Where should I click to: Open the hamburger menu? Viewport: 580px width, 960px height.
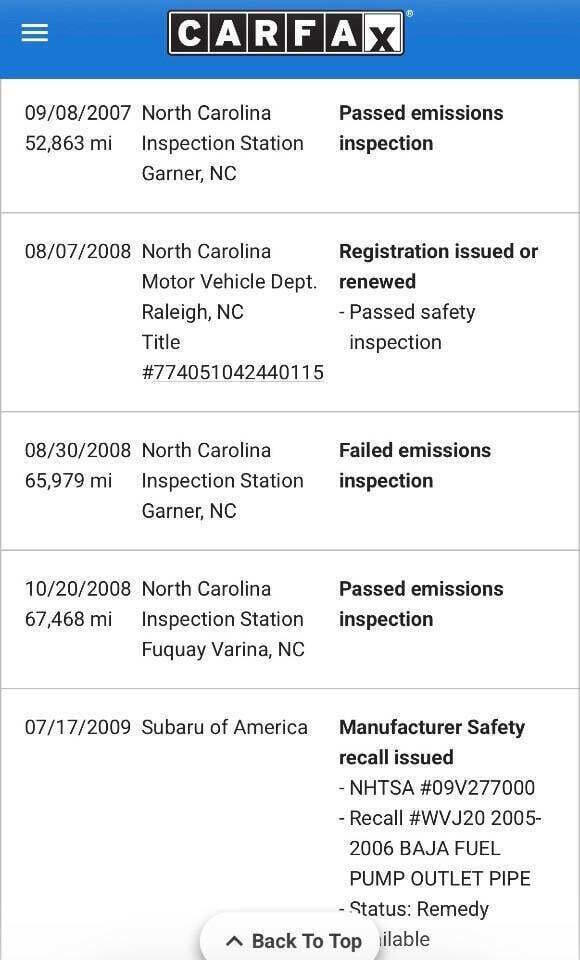click(x=34, y=33)
